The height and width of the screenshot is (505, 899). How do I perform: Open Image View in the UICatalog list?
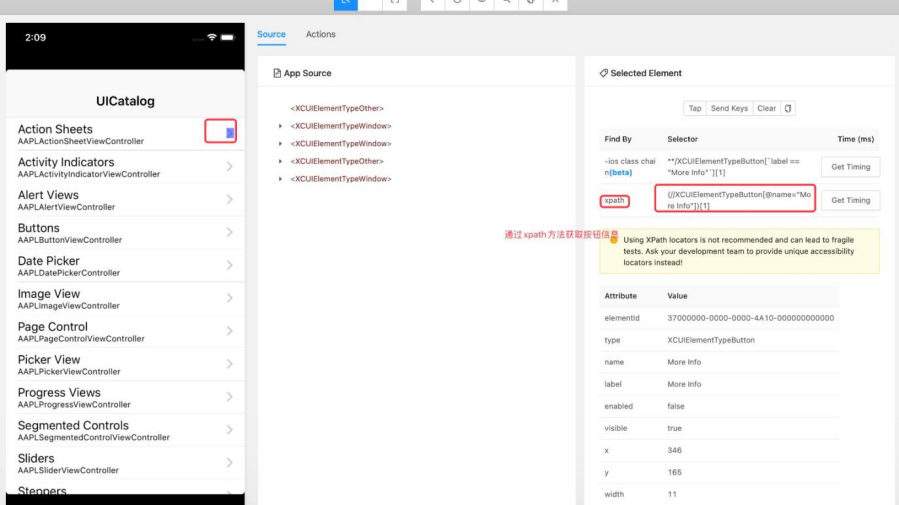(x=125, y=299)
